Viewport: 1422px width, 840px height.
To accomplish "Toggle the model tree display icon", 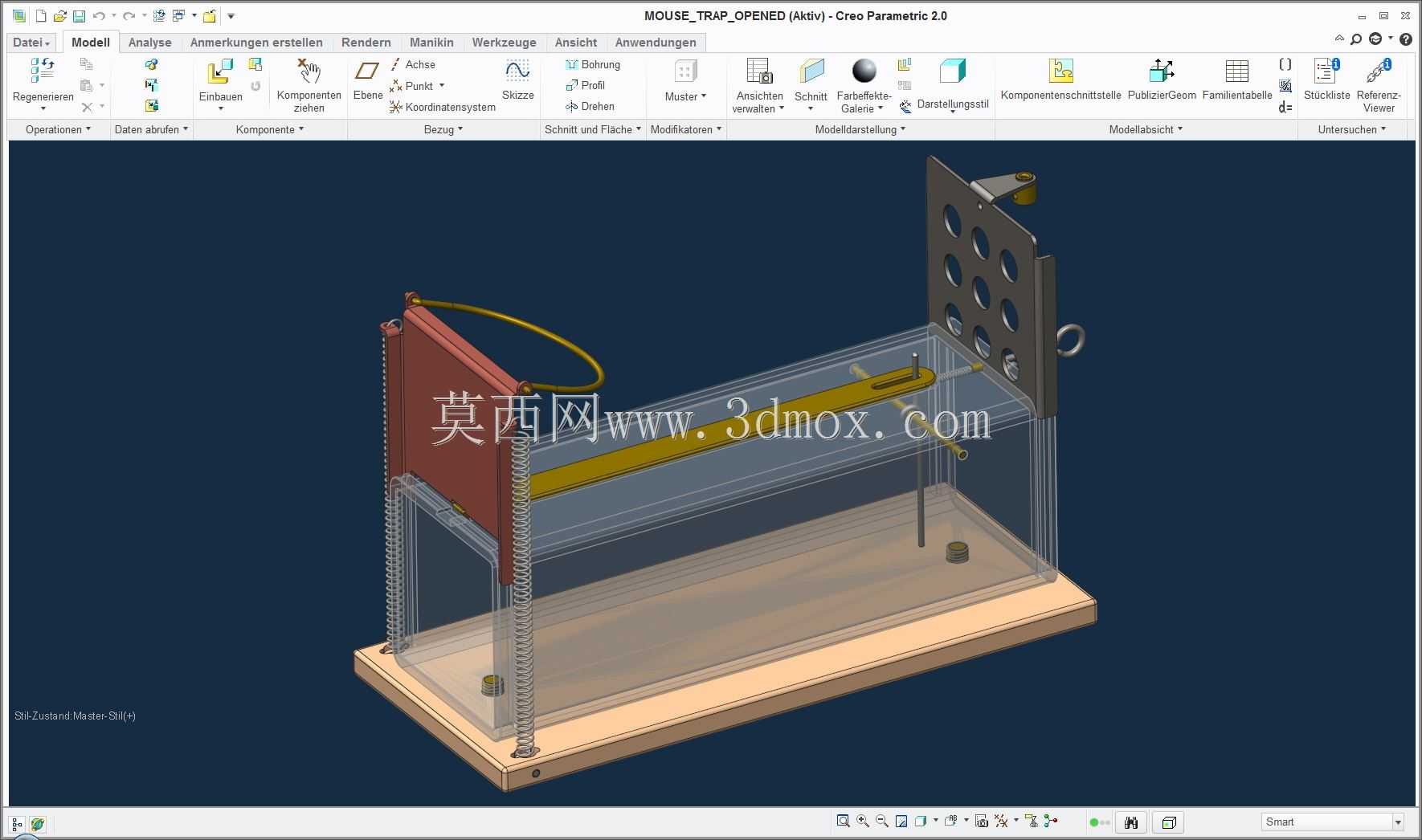I will [17, 824].
